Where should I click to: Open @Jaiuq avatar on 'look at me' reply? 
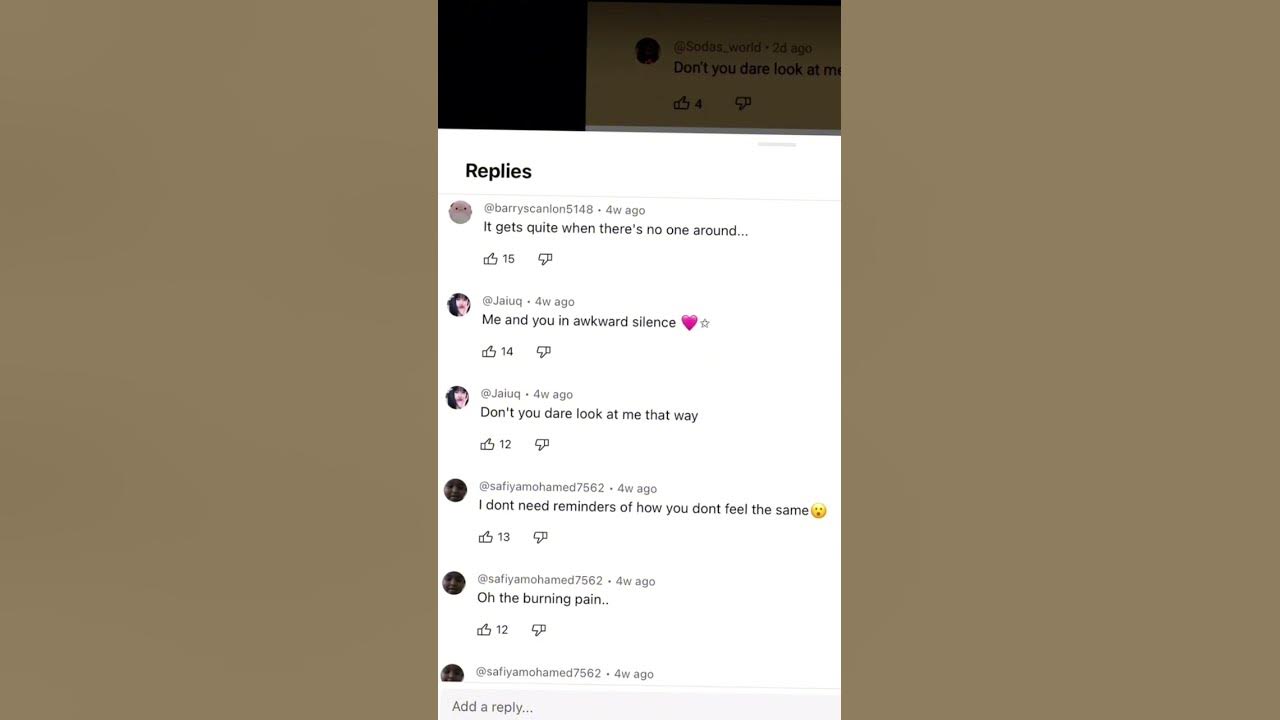457,397
